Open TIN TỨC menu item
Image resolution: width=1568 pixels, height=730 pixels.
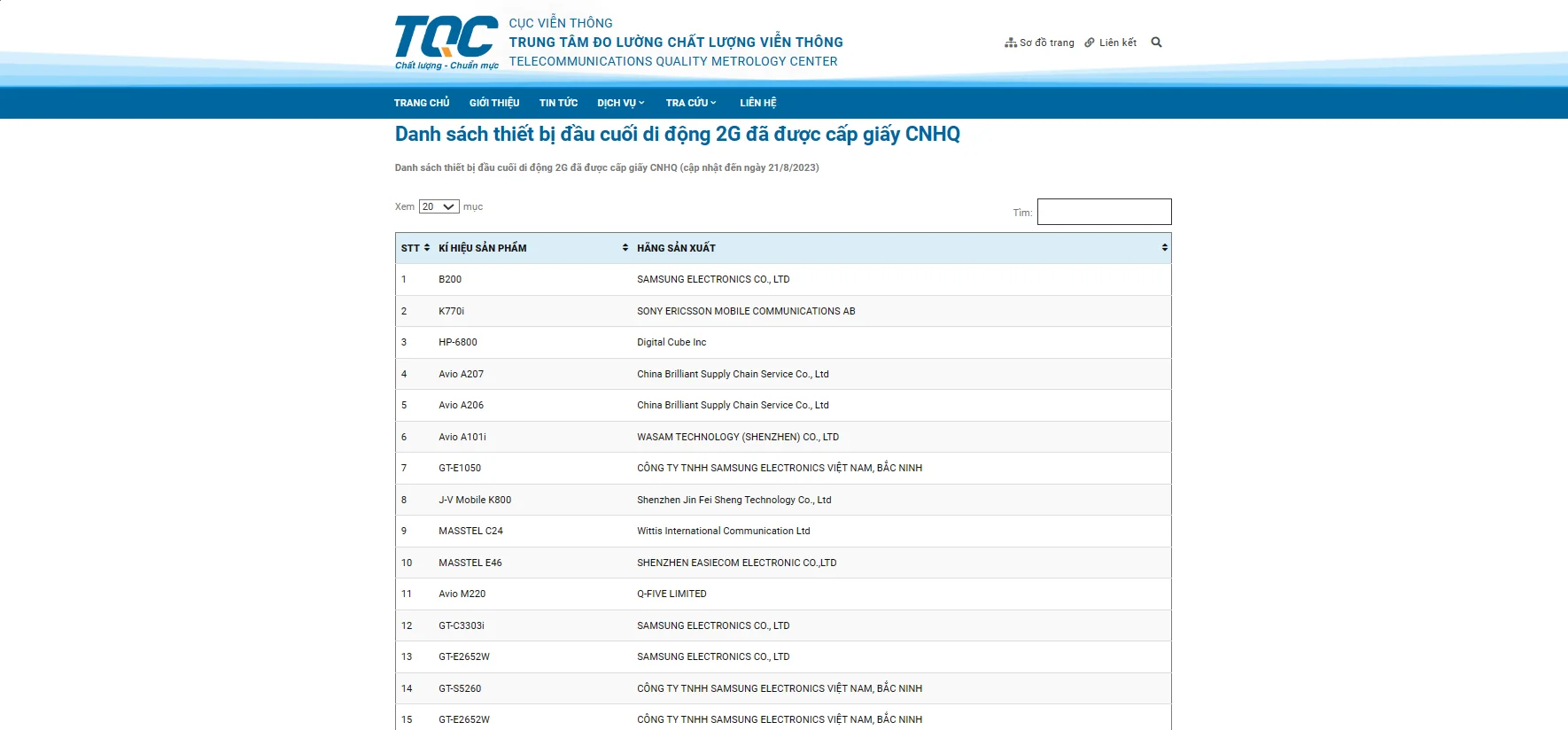click(558, 103)
